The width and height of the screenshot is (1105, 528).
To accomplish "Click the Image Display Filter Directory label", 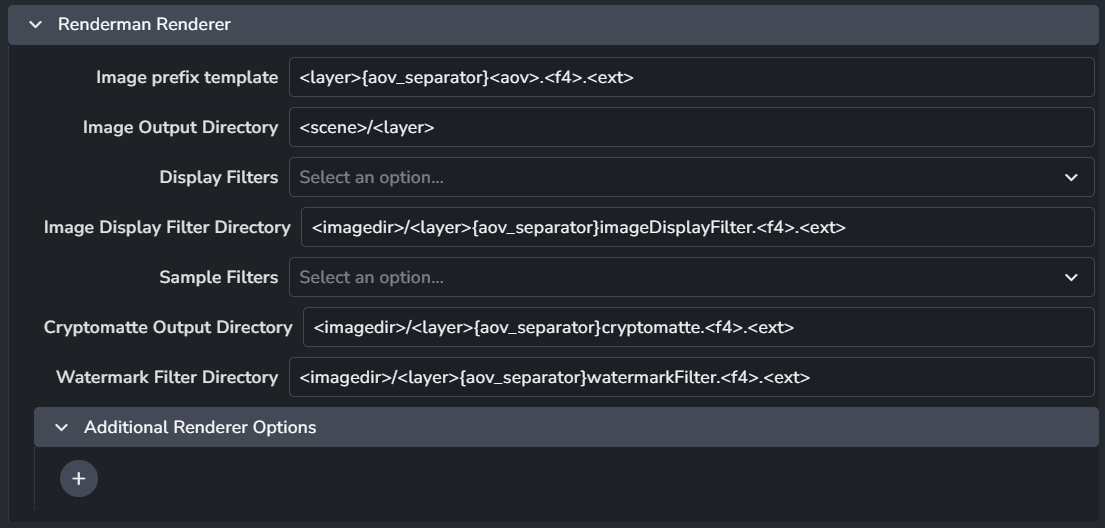I will 167,227.
